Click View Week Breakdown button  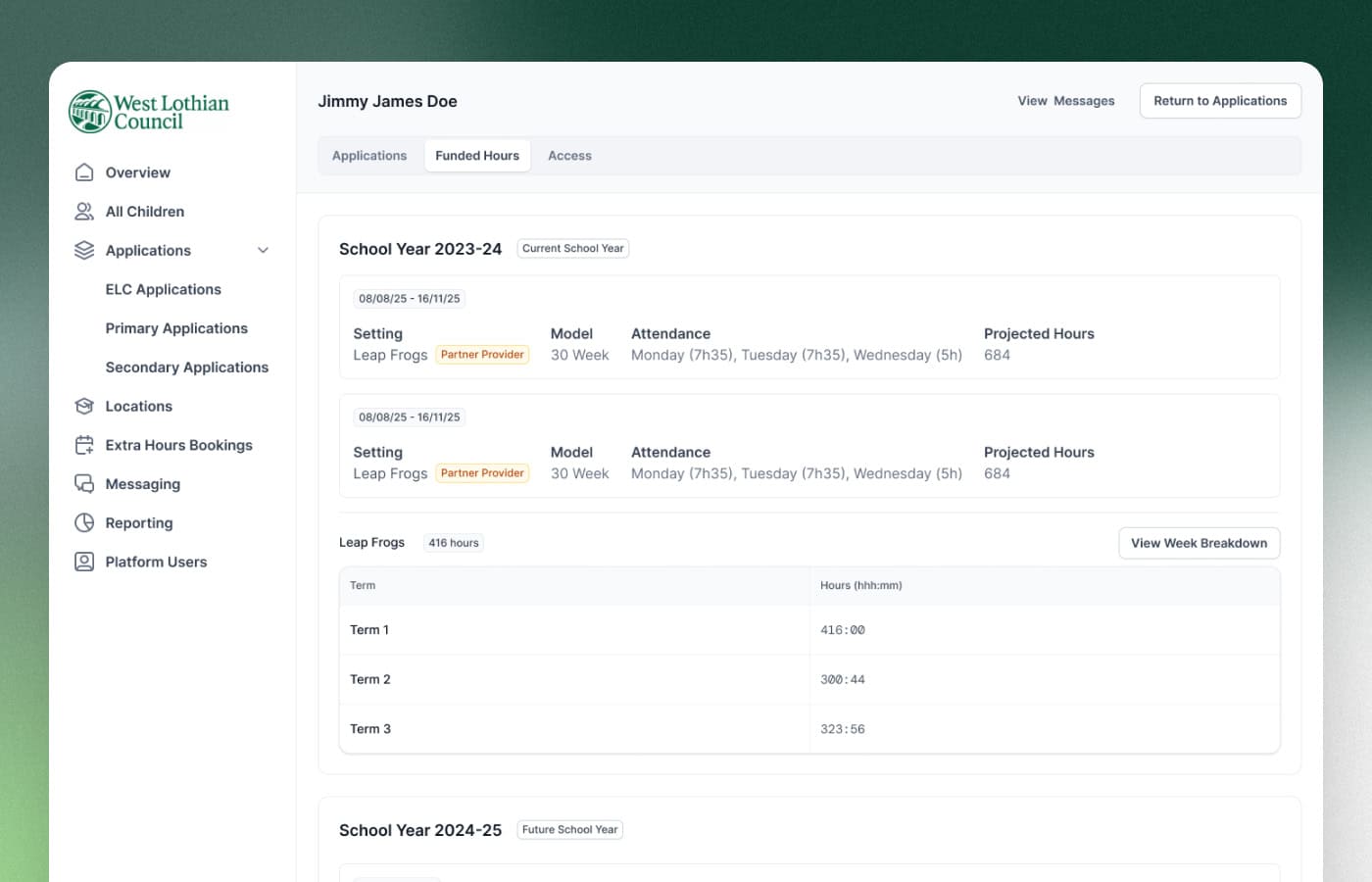click(1199, 543)
